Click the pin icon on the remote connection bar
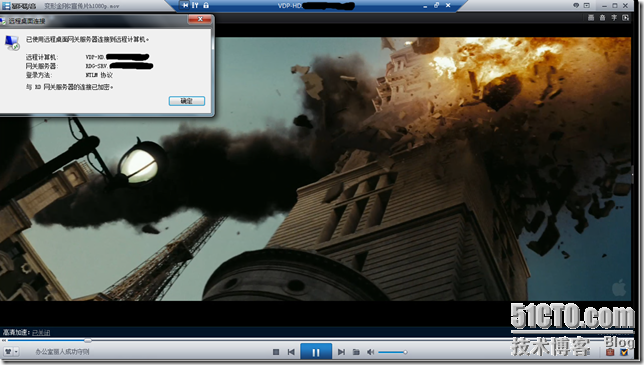644x365 pixels. pos(185,5)
